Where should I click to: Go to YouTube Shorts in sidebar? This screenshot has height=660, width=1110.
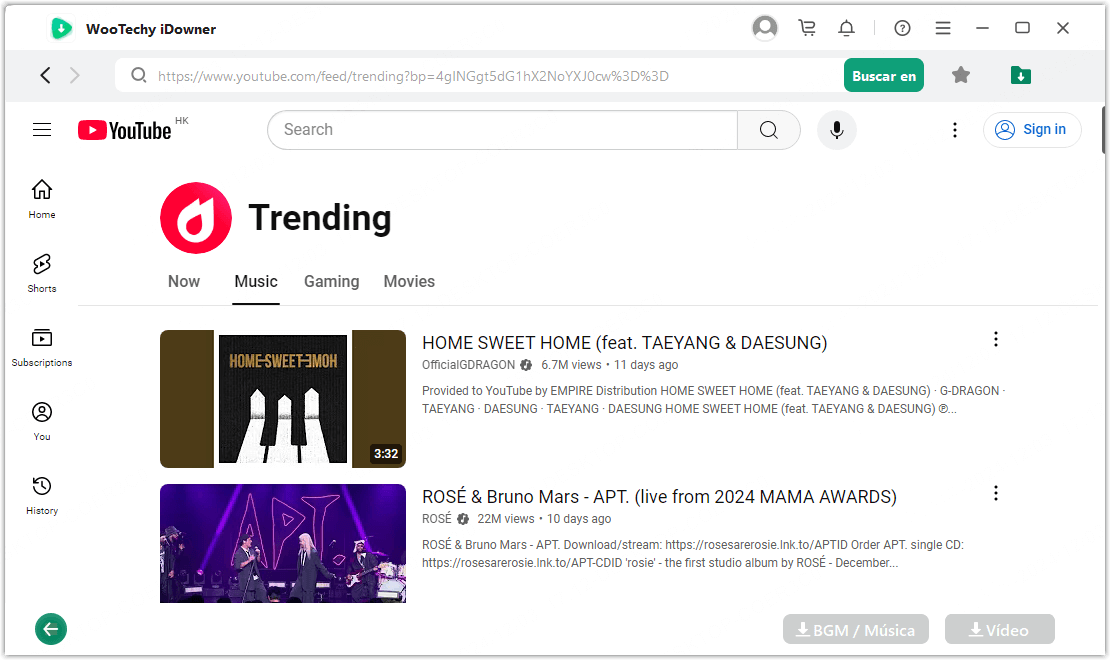[x=42, y=273]
